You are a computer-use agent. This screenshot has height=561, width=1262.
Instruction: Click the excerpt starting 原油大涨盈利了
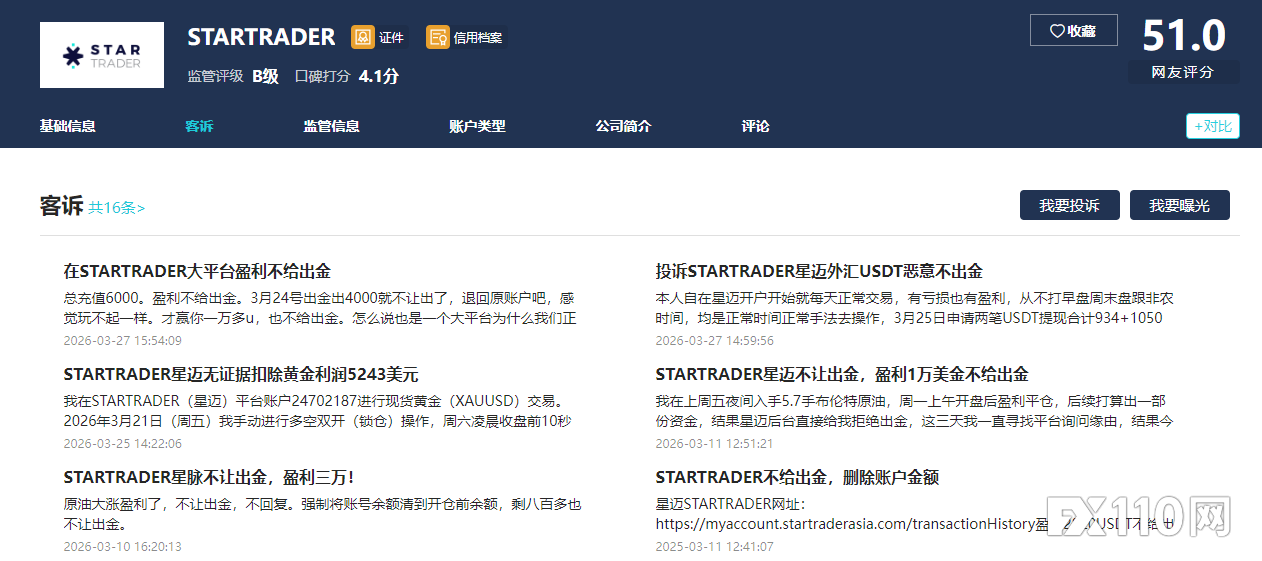(322, 514)
